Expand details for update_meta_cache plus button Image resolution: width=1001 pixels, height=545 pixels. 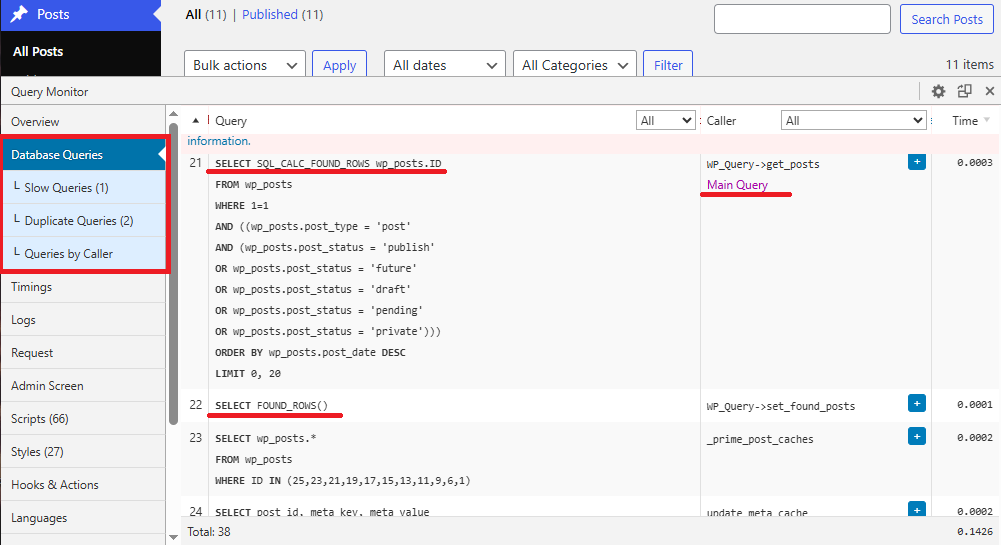tap(917, 509)
